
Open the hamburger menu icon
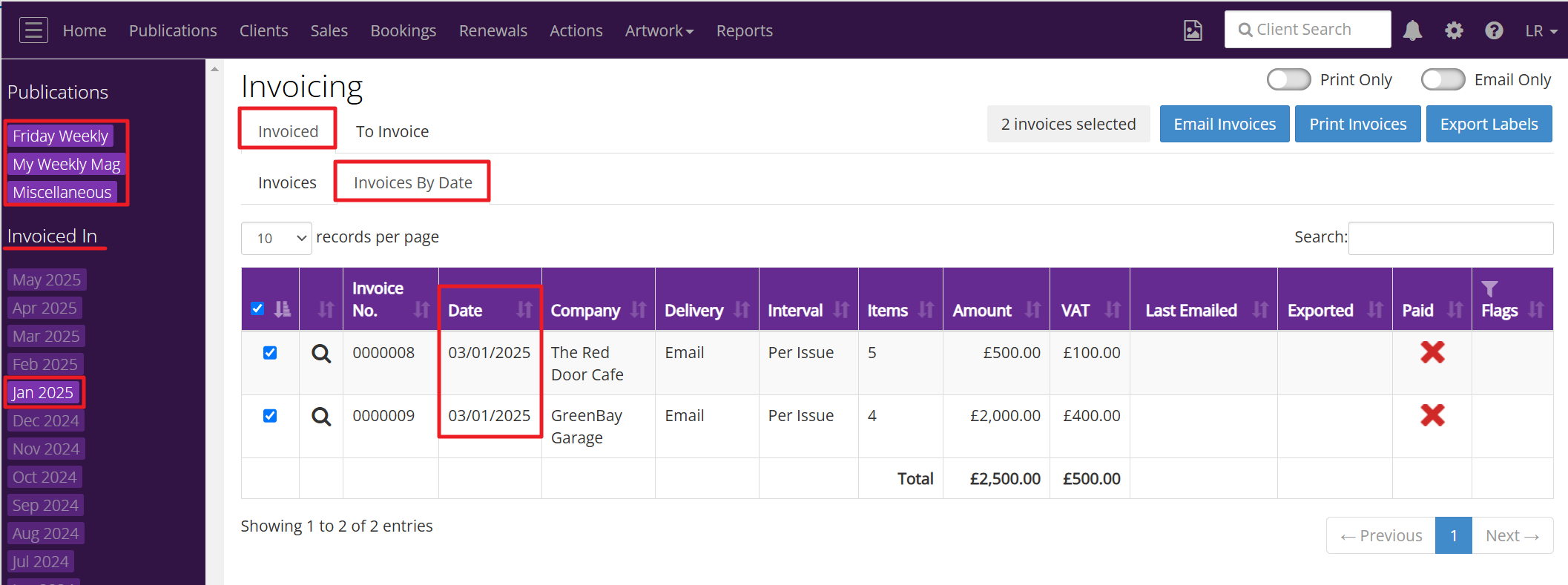tap(33, 30)
